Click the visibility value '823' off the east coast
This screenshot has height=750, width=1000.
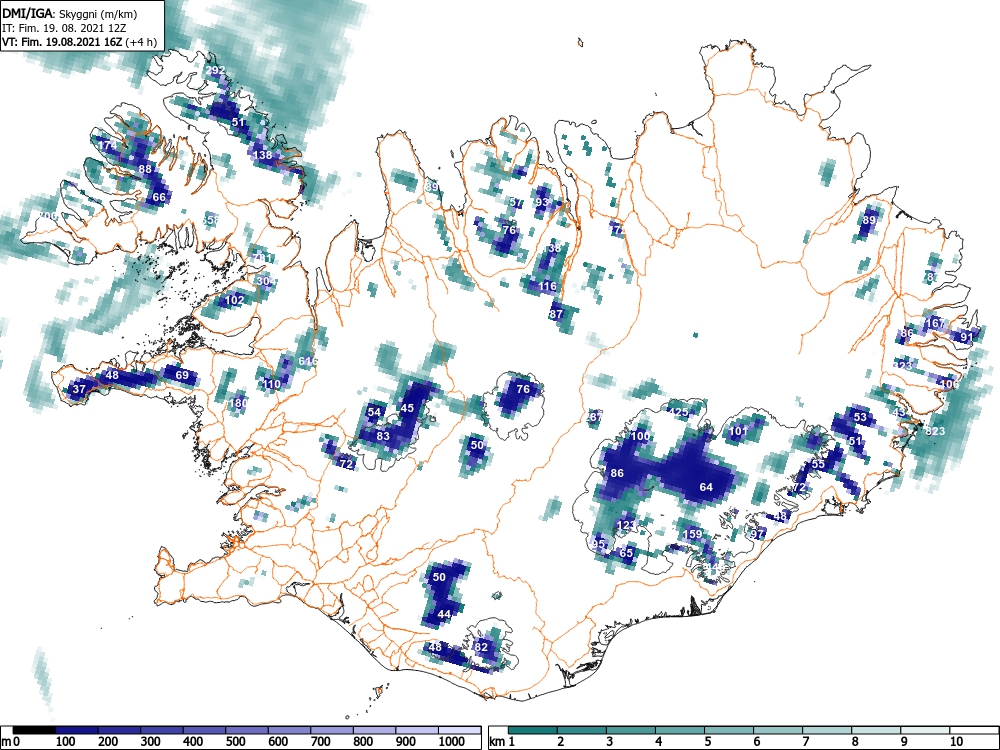tap(935, 431)
